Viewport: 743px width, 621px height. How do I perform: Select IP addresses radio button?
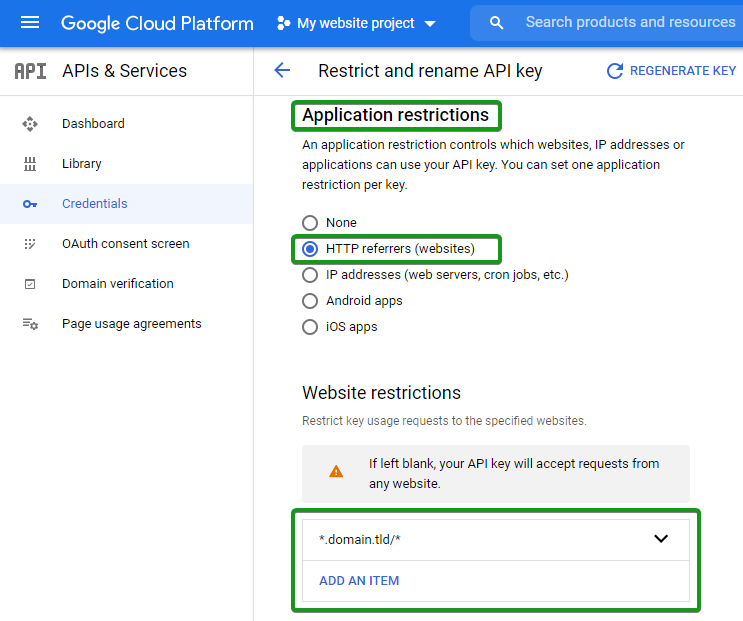pos(310,275)
